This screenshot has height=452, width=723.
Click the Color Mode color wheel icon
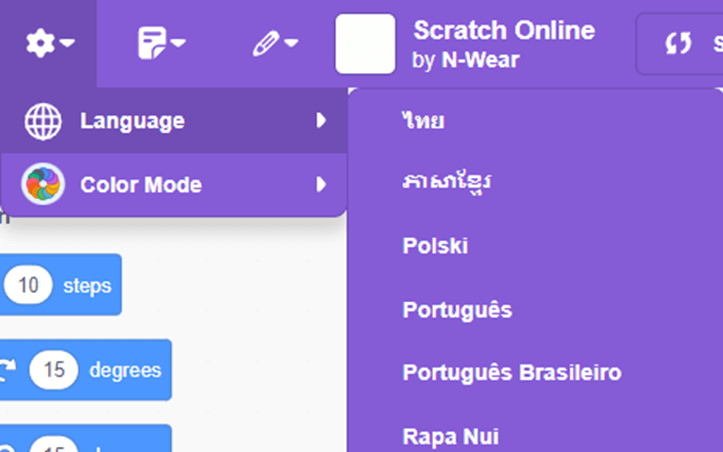point(43,185)
